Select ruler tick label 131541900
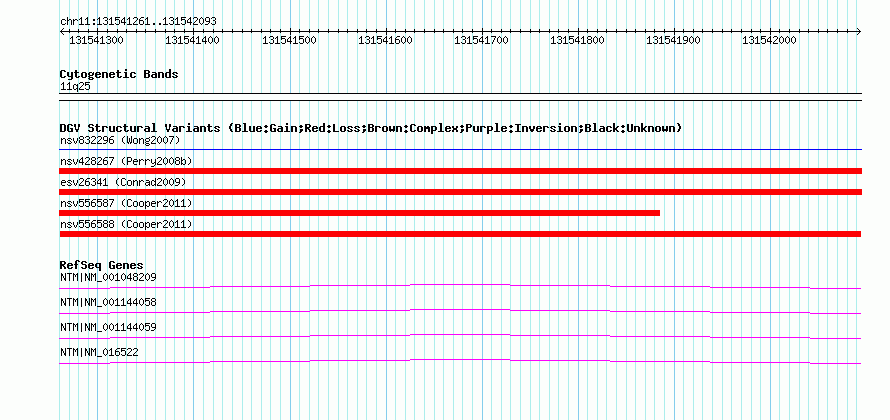This screenshot has height=420, width=890. coord(673,41)
